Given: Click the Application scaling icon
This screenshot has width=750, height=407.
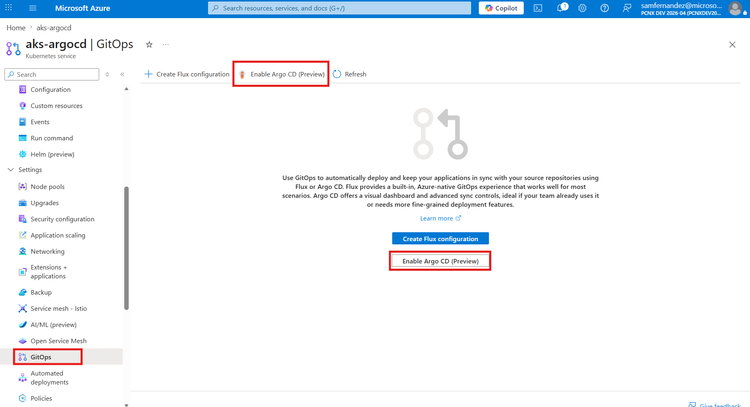Looking at the screenshot, I should click(22, 235).
